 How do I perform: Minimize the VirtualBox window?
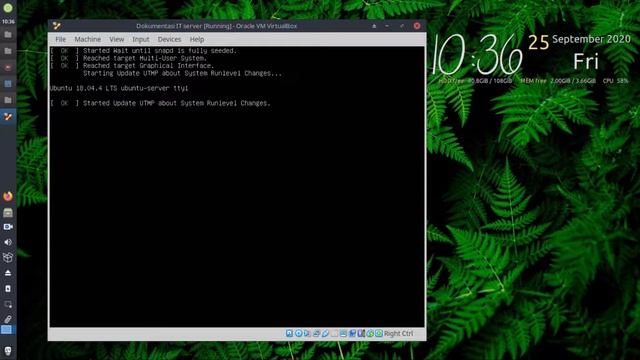point(387,26)
